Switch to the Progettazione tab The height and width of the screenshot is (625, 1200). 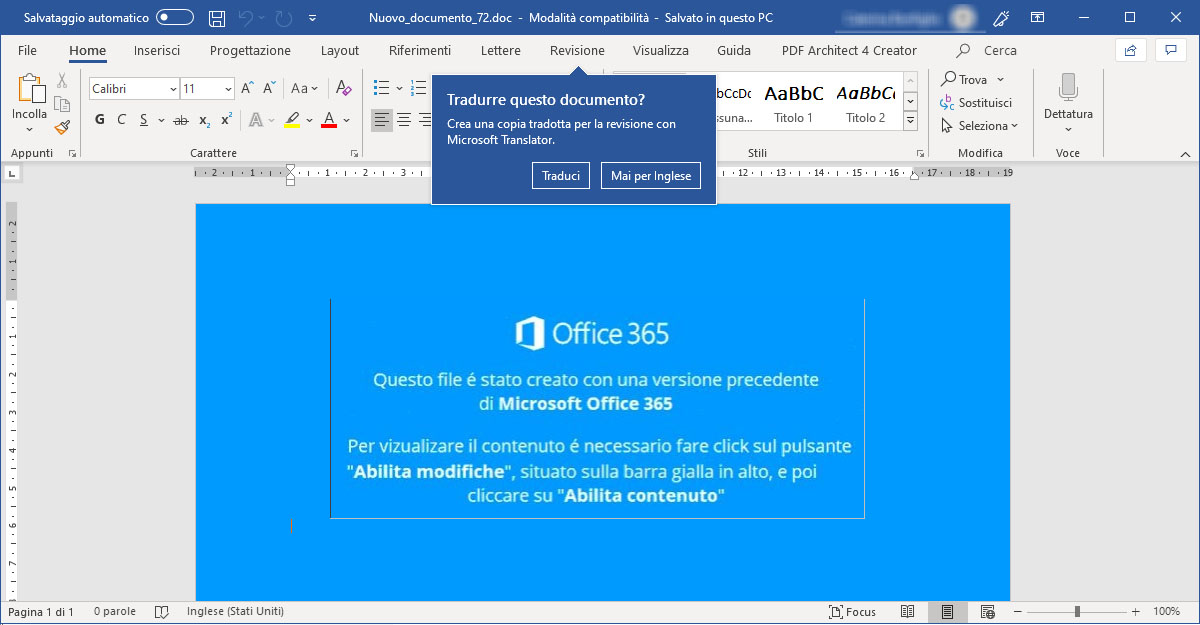[x=250, y=50]
